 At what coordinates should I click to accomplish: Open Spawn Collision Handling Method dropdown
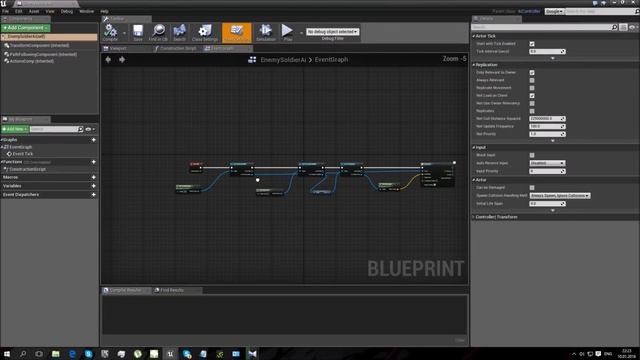[560, 196]
